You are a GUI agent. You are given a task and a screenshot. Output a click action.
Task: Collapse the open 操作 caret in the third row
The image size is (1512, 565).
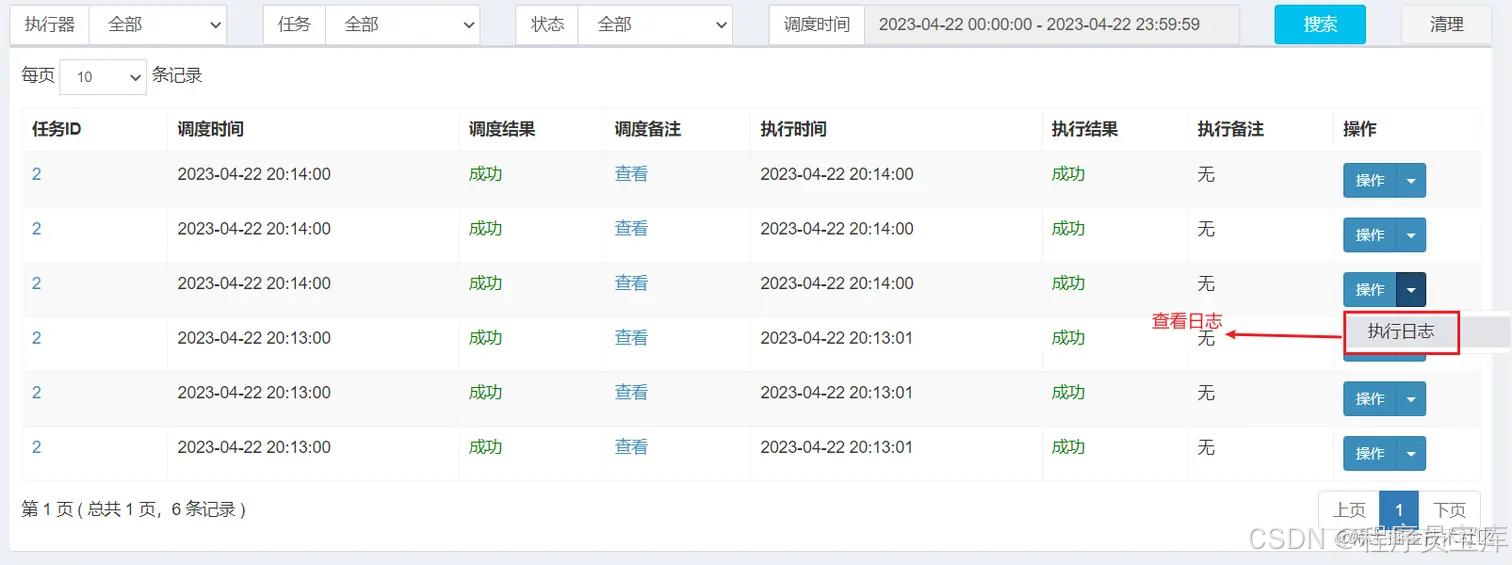click(x=1411, y=290)
